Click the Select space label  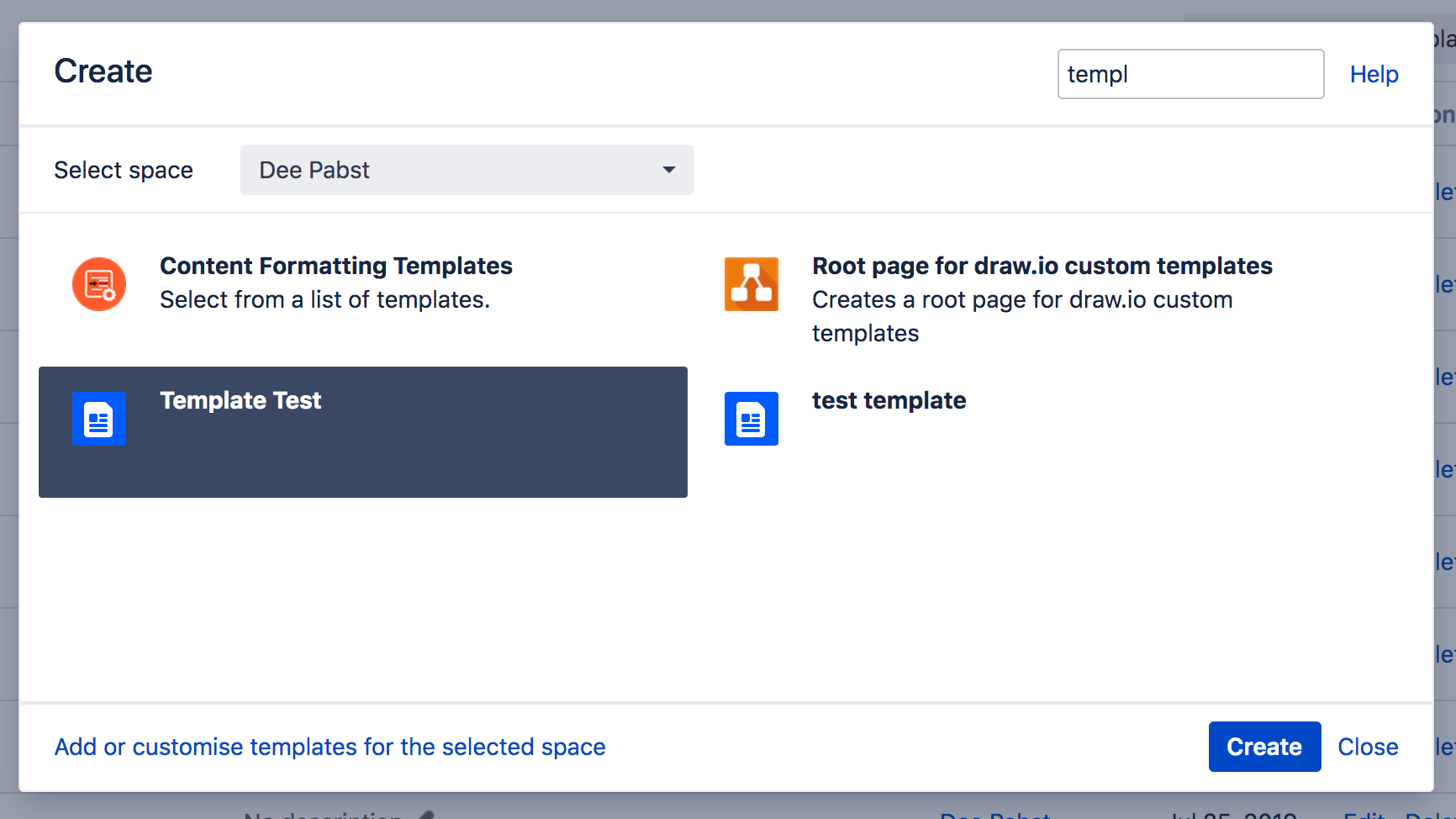pos(124,170)
